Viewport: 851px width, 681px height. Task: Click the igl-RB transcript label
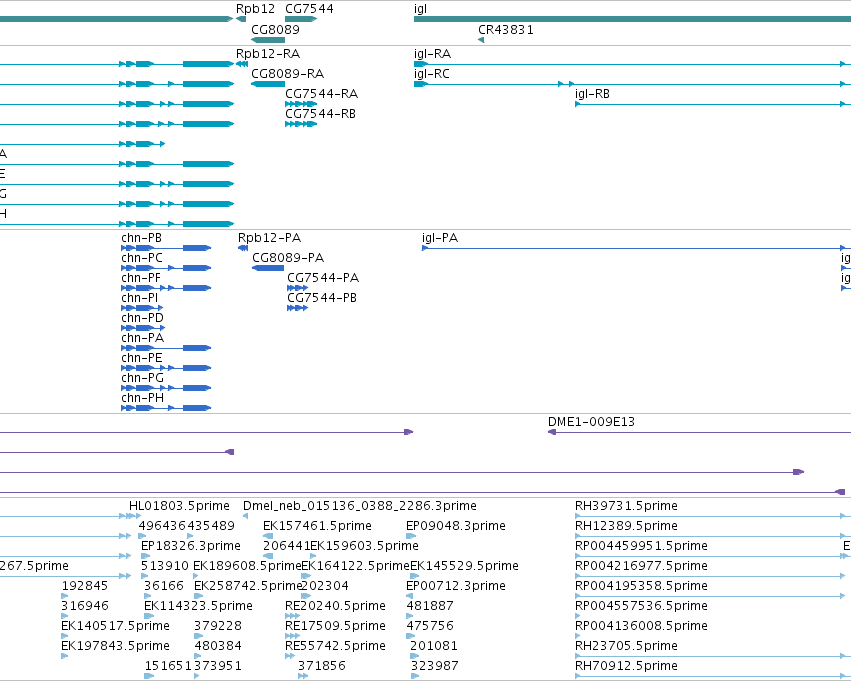(x=593, y=94)
